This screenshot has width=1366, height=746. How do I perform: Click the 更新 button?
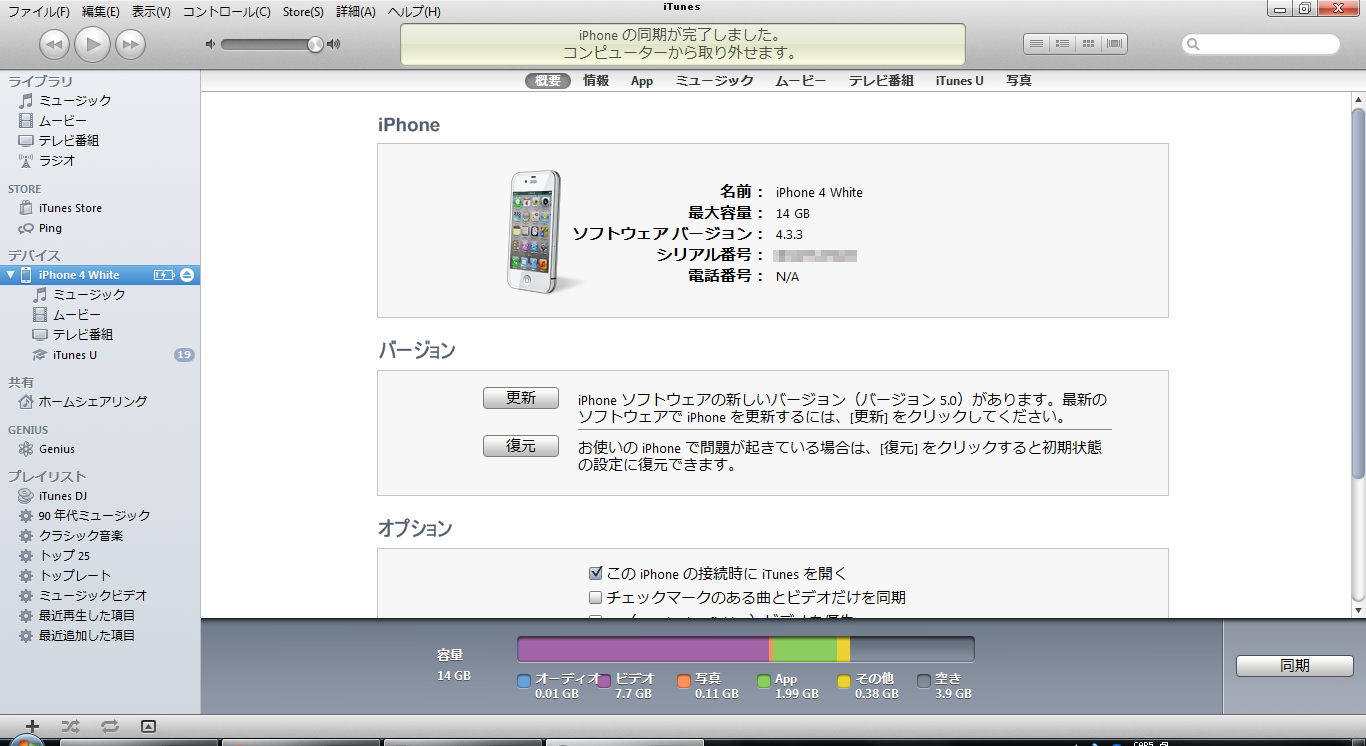click(521, 398)
